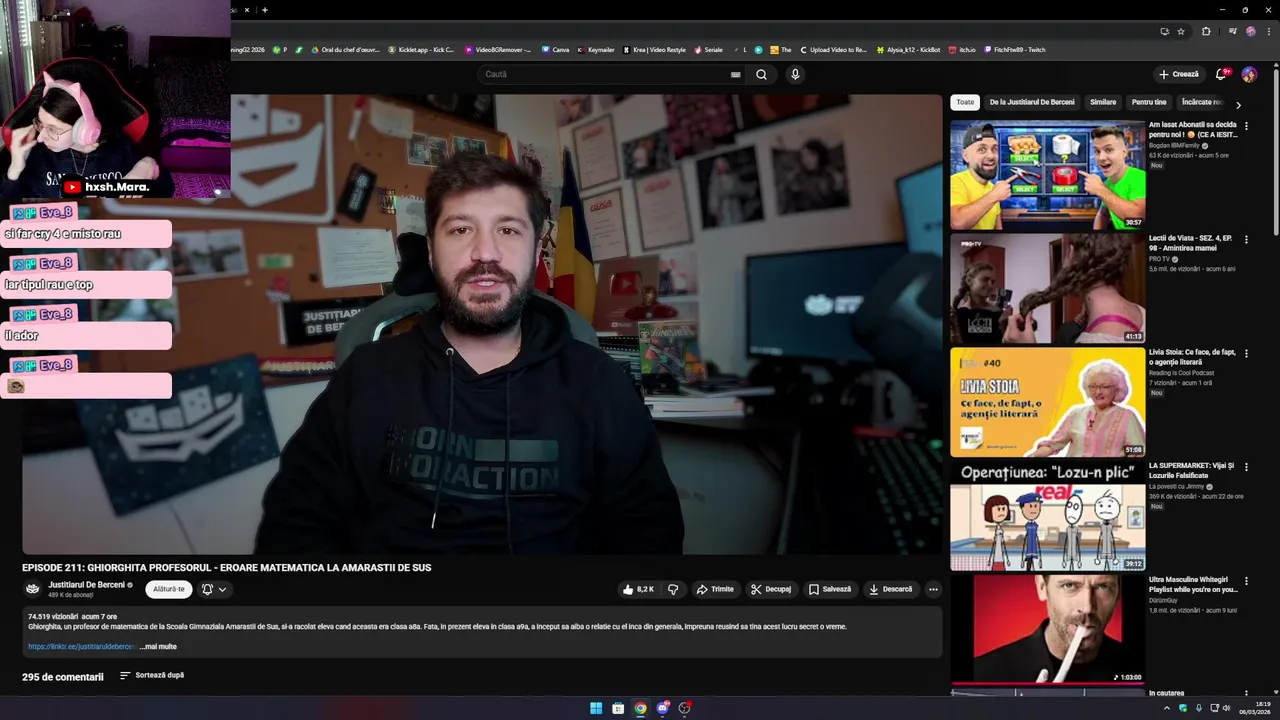The width and height of the screenshot is (1280, 720).
Task: Click the 'Creează' button
Action: [1179, 74]
